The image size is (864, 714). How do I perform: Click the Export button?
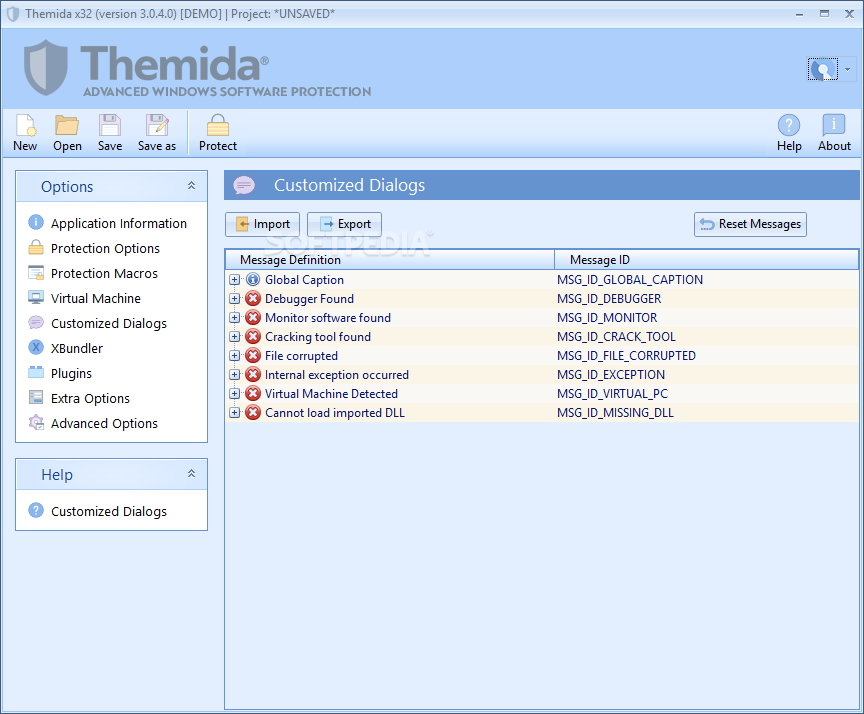click(x=344, y=224)
